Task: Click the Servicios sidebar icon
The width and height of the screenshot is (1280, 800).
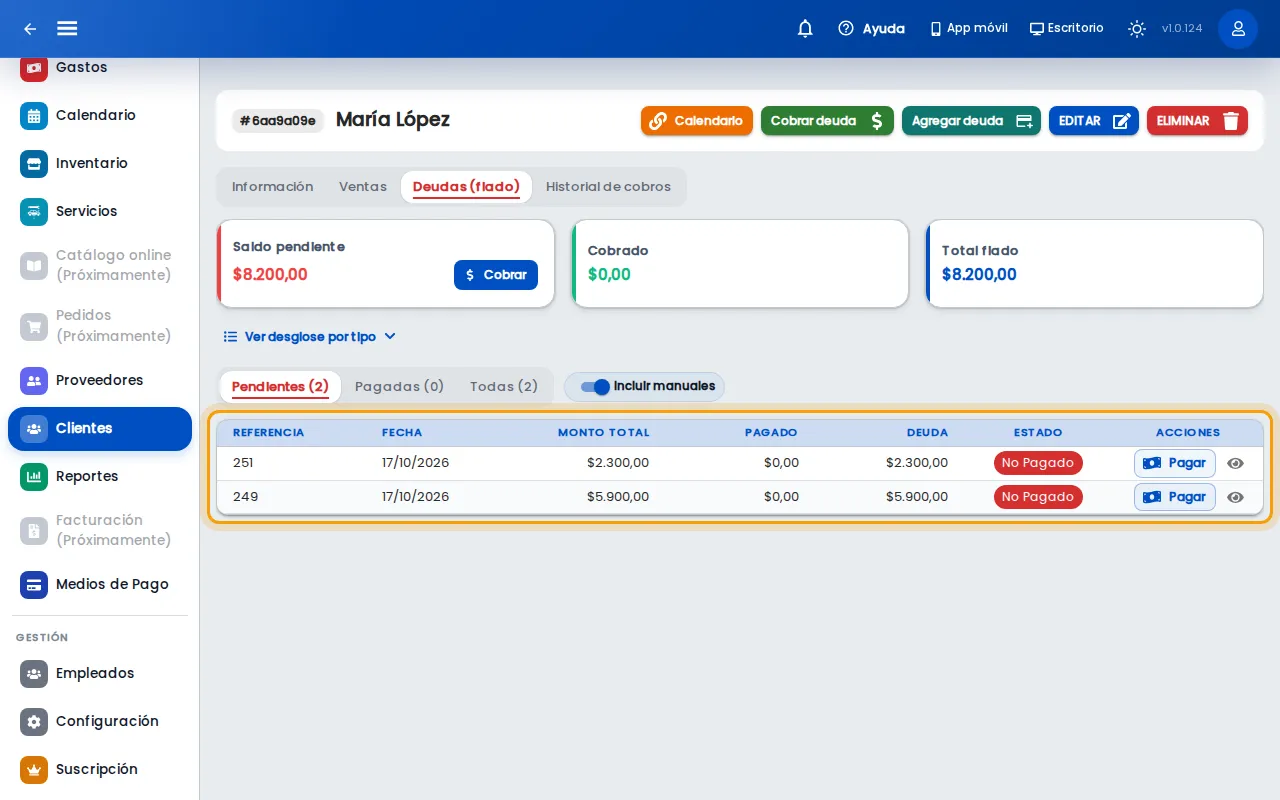Action: 34,211
